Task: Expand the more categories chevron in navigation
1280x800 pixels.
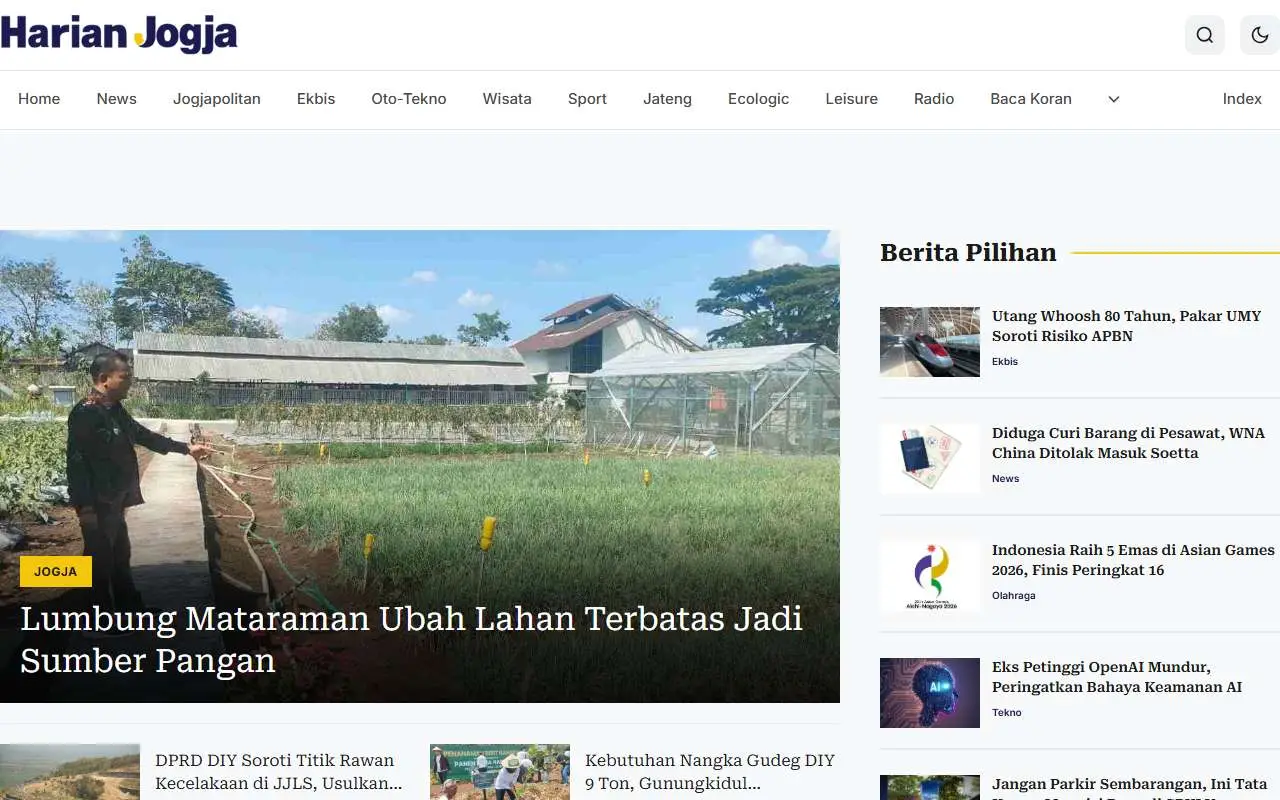Action: tap(1113, 99)
